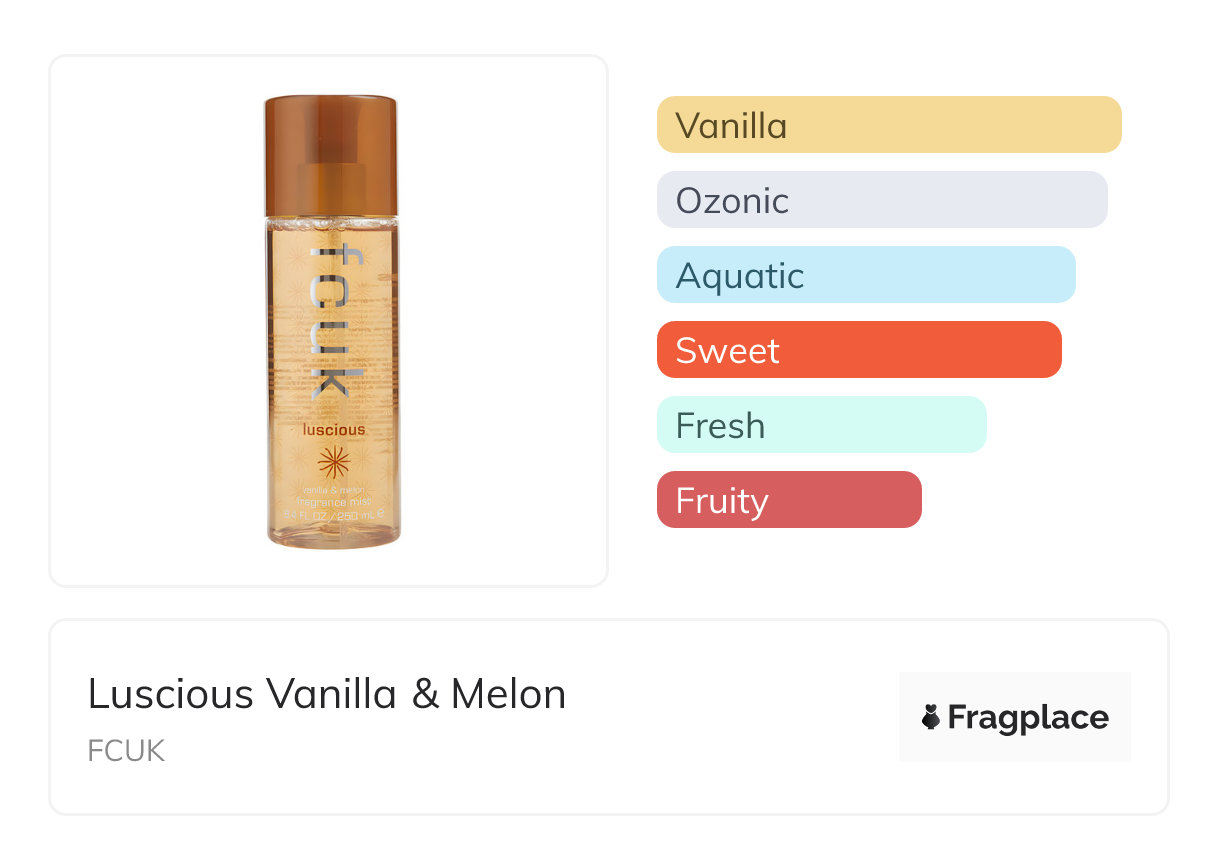Click the starburst symbol on the bottle
Screen dimensions: 1218x864
click(x=333, y=462)
